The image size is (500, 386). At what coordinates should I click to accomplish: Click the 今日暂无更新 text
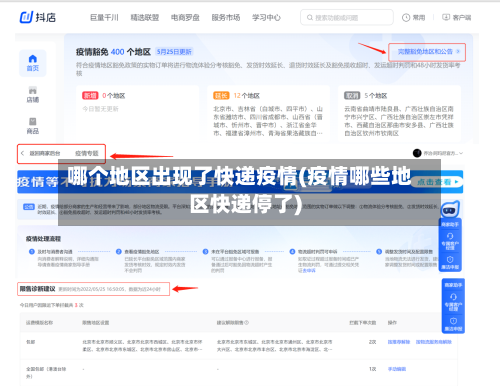coord(100,109)
